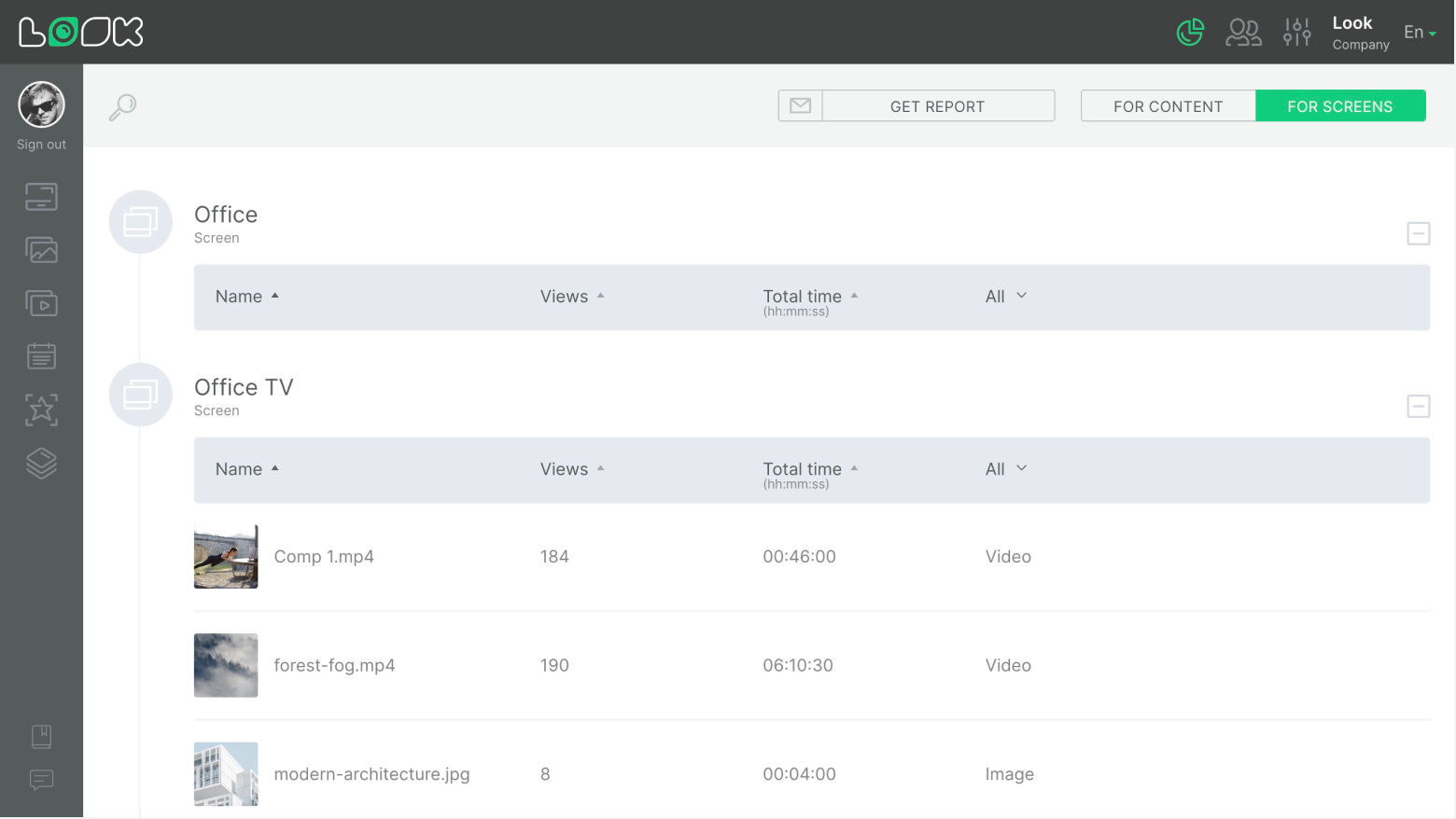Screen dimensions: 1456x819
Task: Click the green analytics pie chart icon
Action: (1190, 33)
